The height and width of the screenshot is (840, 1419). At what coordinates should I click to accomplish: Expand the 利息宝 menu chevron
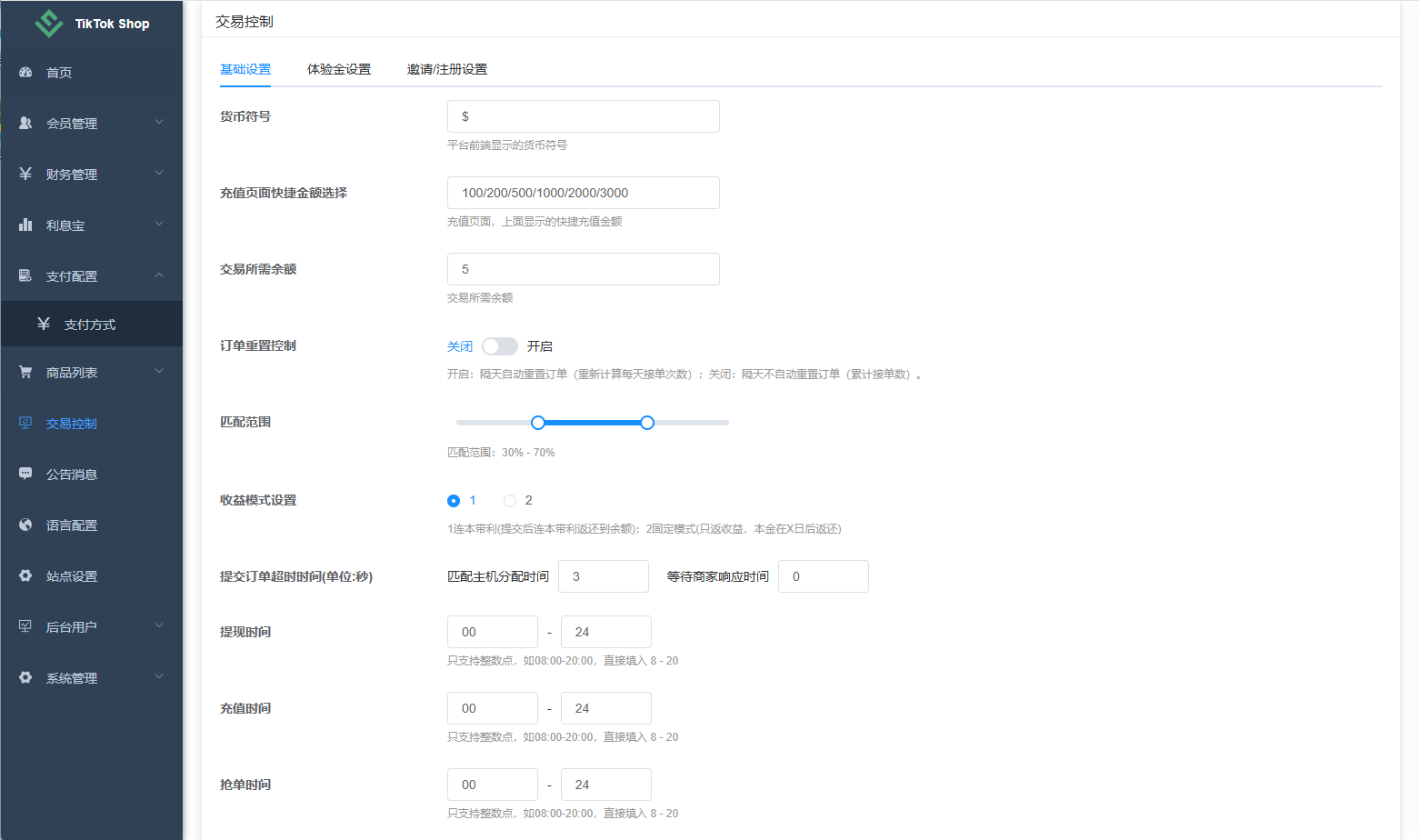(159, 224)
